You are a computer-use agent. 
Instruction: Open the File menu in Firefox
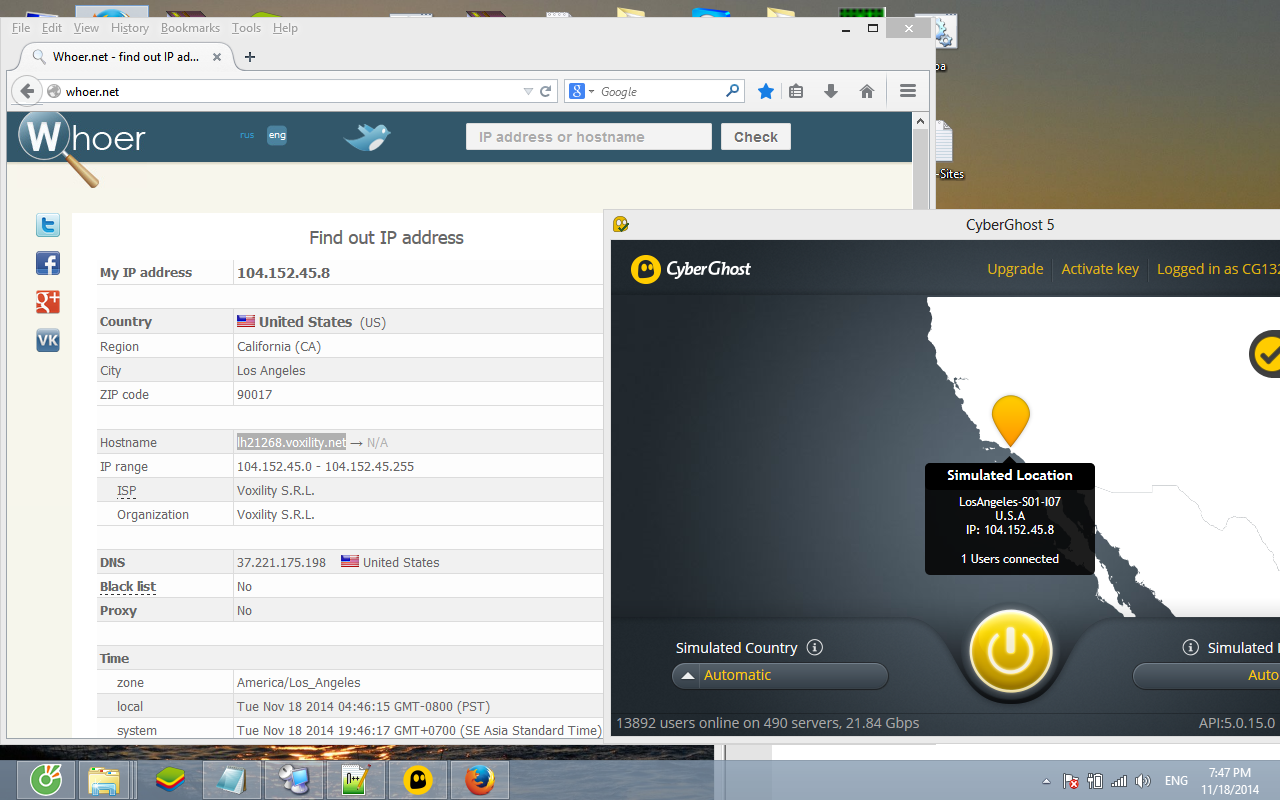pyautogui.click(x=21, y=28)
